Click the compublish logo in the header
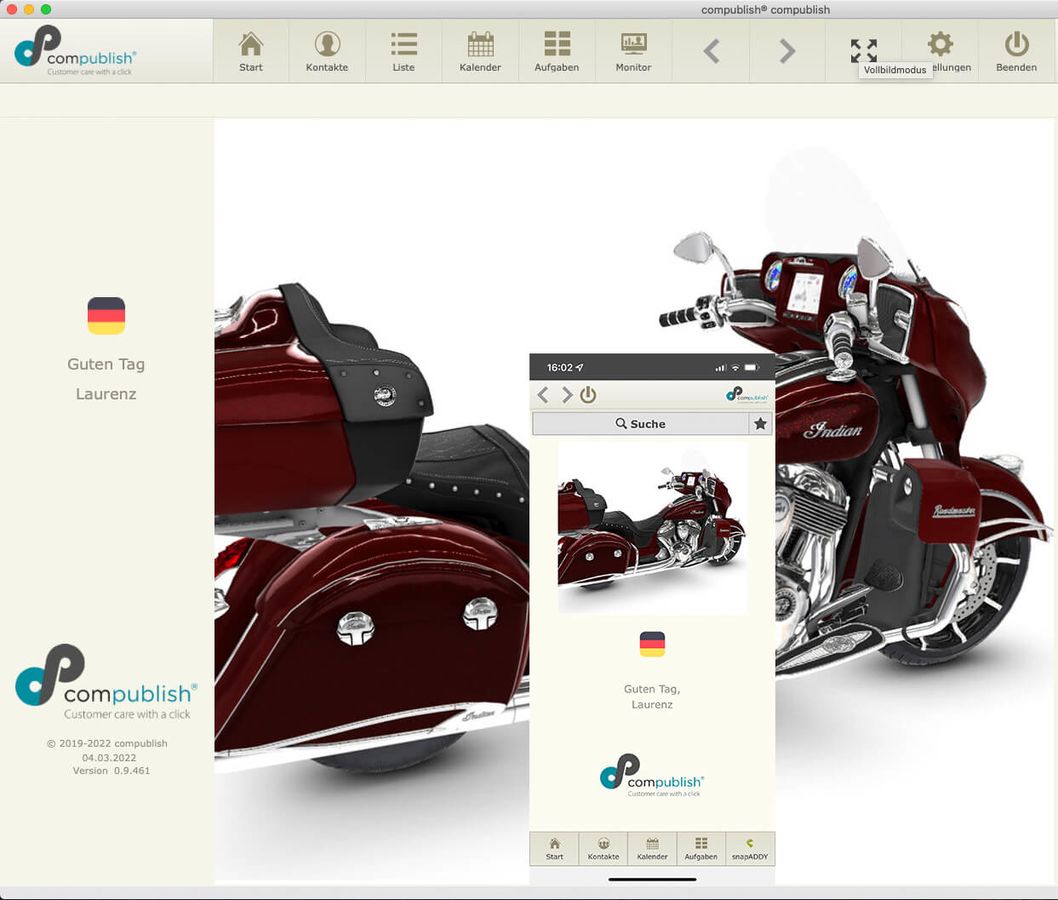Image resolution: width=1058 pixels, height=900 pixels. 76,51
